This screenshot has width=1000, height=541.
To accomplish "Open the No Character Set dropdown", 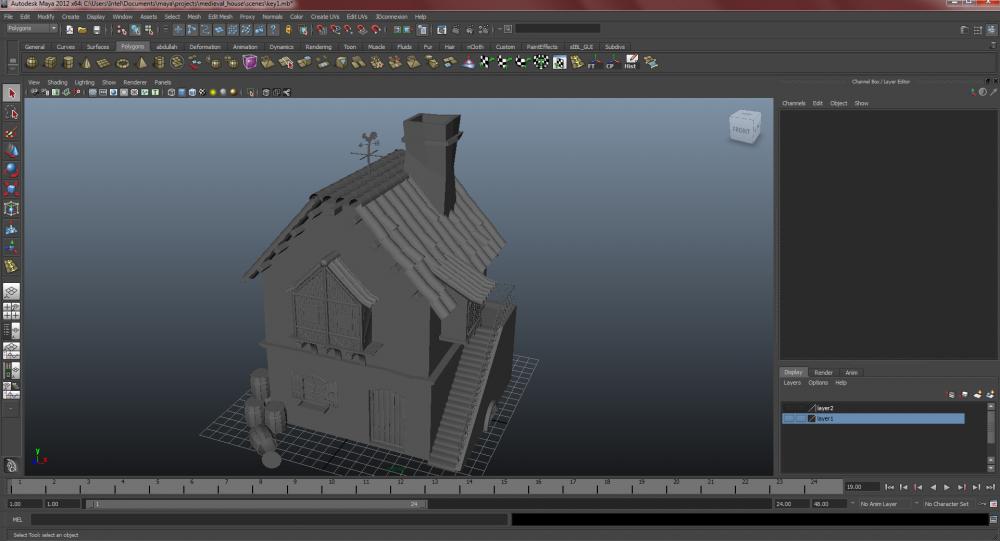I will click(945, 504).
